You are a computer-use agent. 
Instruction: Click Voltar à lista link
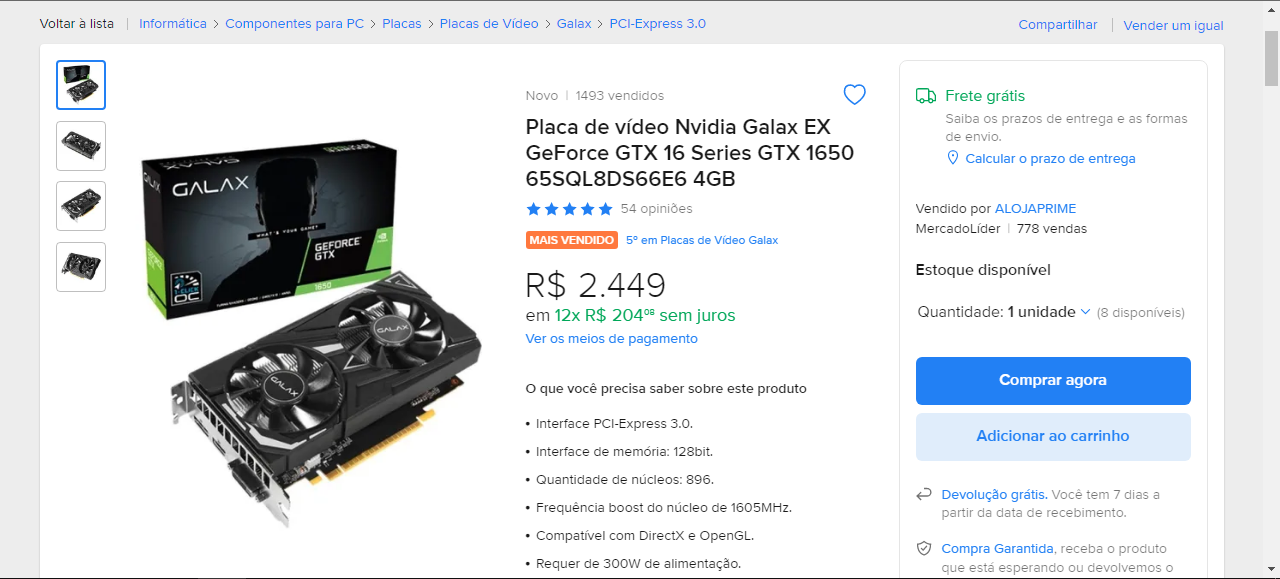tap(77, 23)
